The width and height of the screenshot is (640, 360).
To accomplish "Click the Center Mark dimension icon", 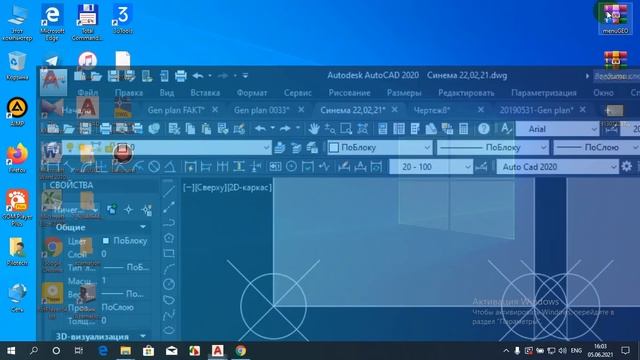I will pyautogui.click(x=291, y=167).
